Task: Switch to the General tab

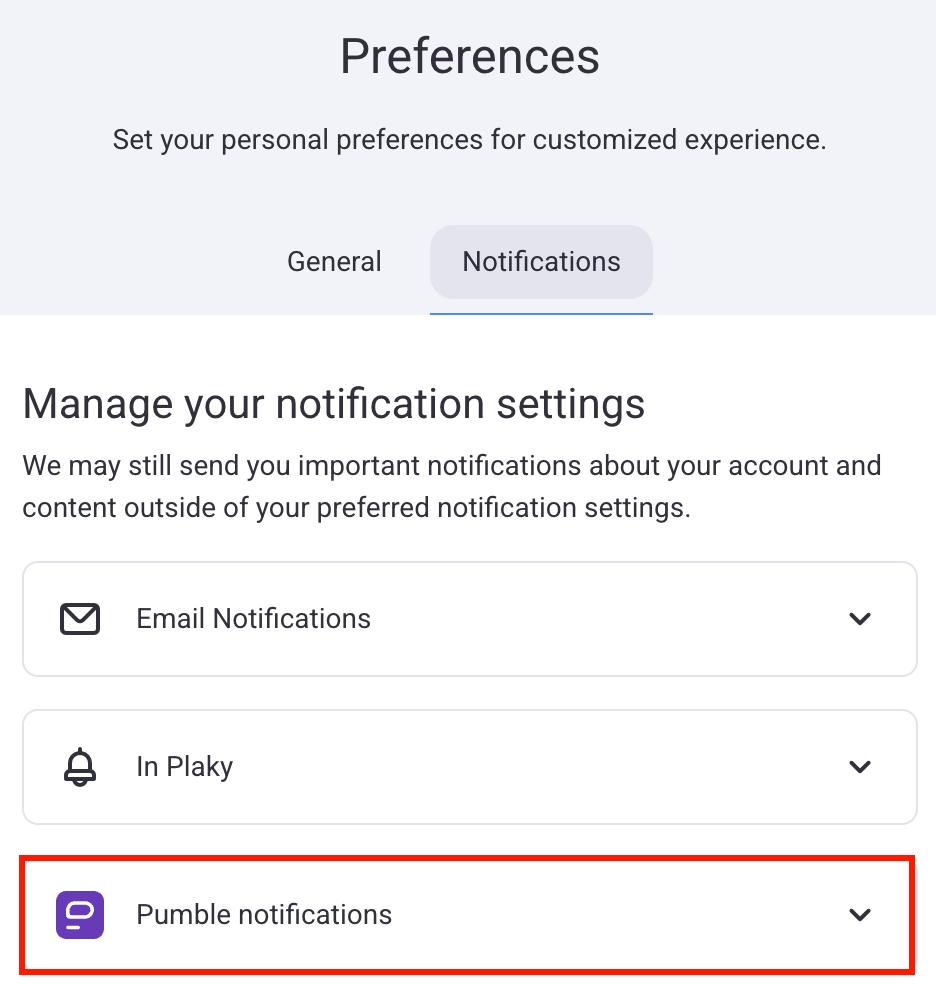Action: point(334,262)
